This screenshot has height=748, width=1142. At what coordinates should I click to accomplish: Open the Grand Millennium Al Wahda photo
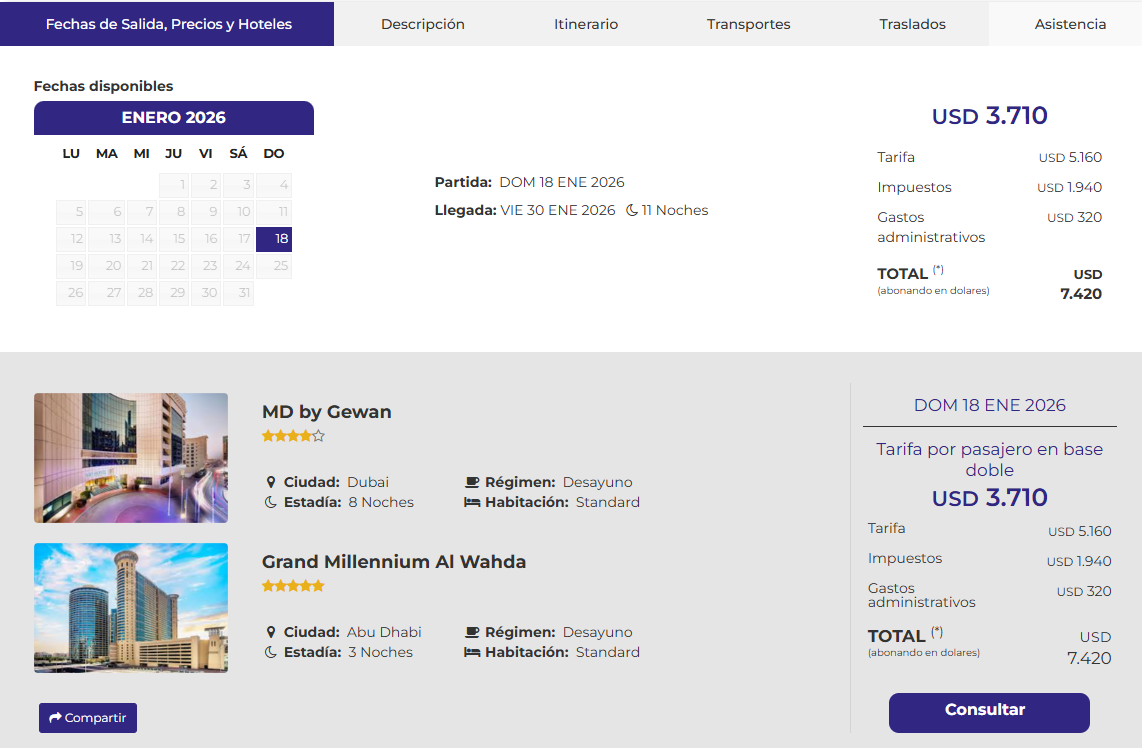(131, 608)
